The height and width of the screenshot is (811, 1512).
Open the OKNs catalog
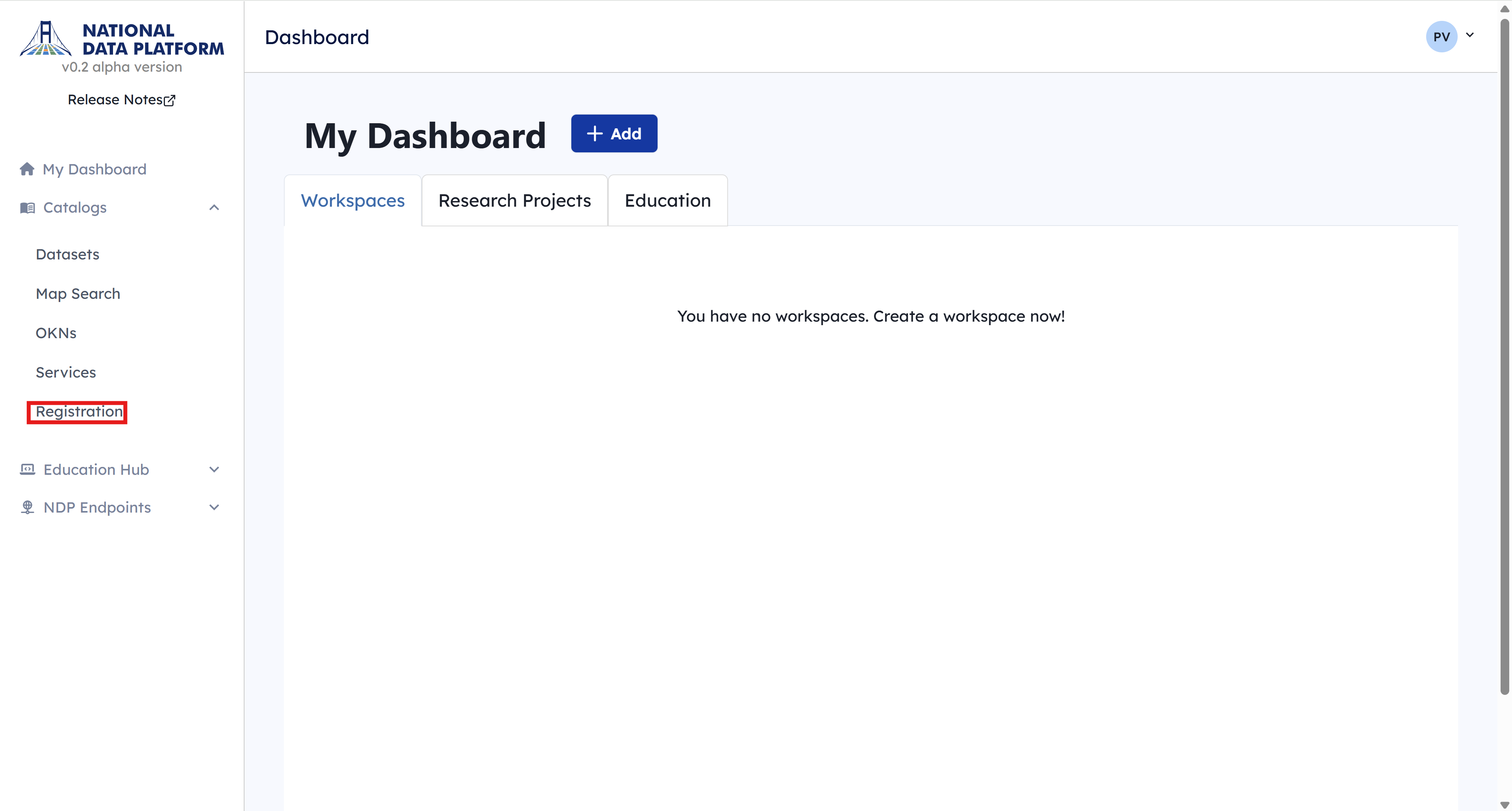coord(56,333)
